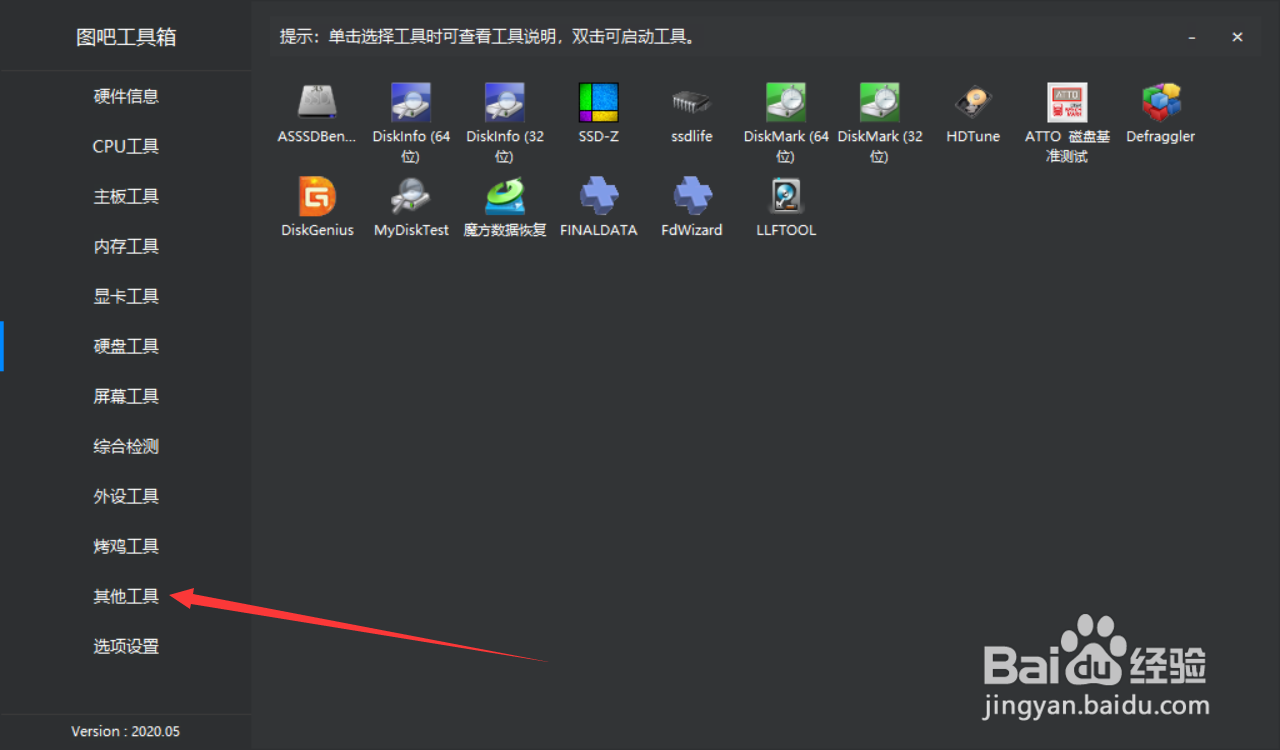
Task: Select the MyDiskTest tool icon
Action: (x=411, y=196)
